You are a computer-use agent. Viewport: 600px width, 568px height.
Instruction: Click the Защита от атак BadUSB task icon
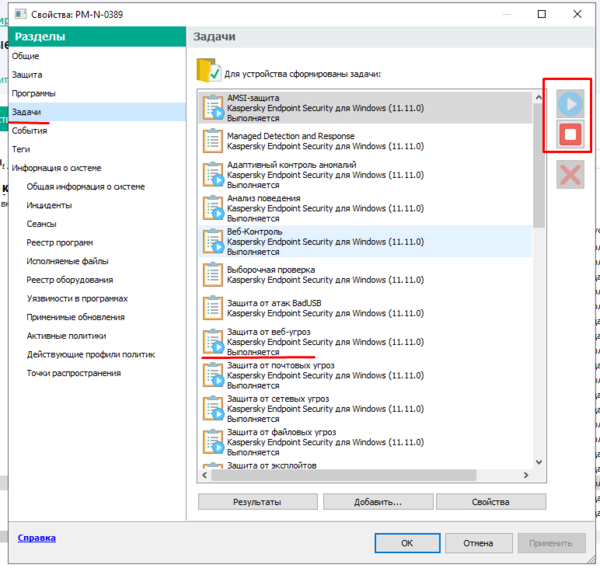click(213, 308)
